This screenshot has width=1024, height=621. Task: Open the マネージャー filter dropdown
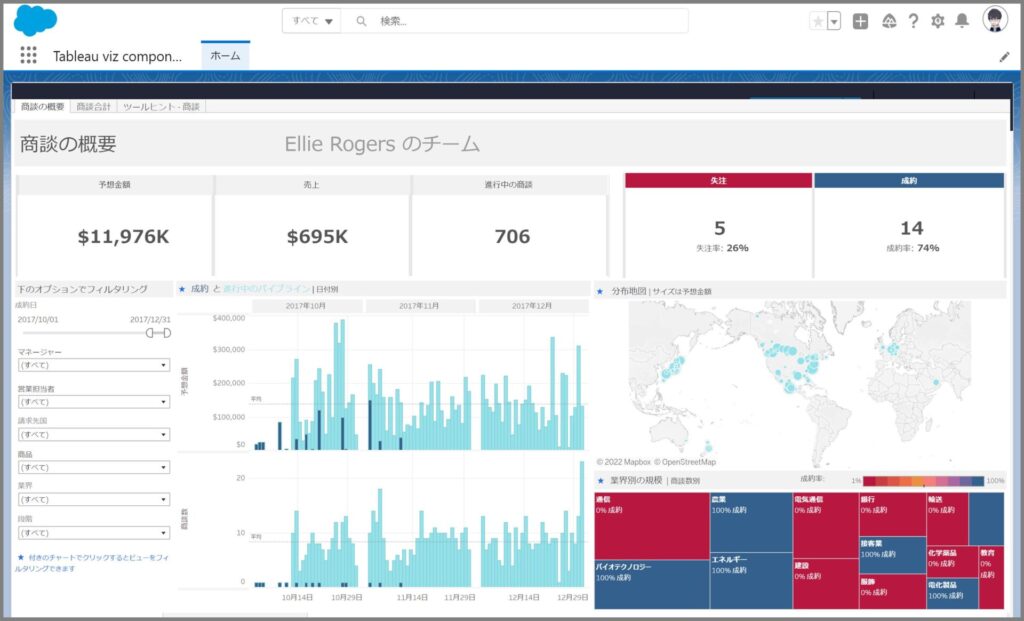pos(93,365)
